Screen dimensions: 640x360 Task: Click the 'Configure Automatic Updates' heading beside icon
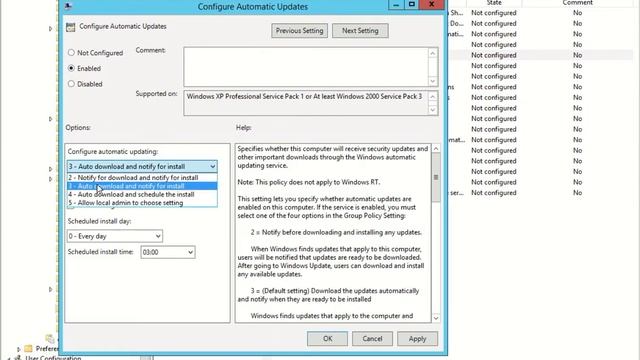(122, 26)
